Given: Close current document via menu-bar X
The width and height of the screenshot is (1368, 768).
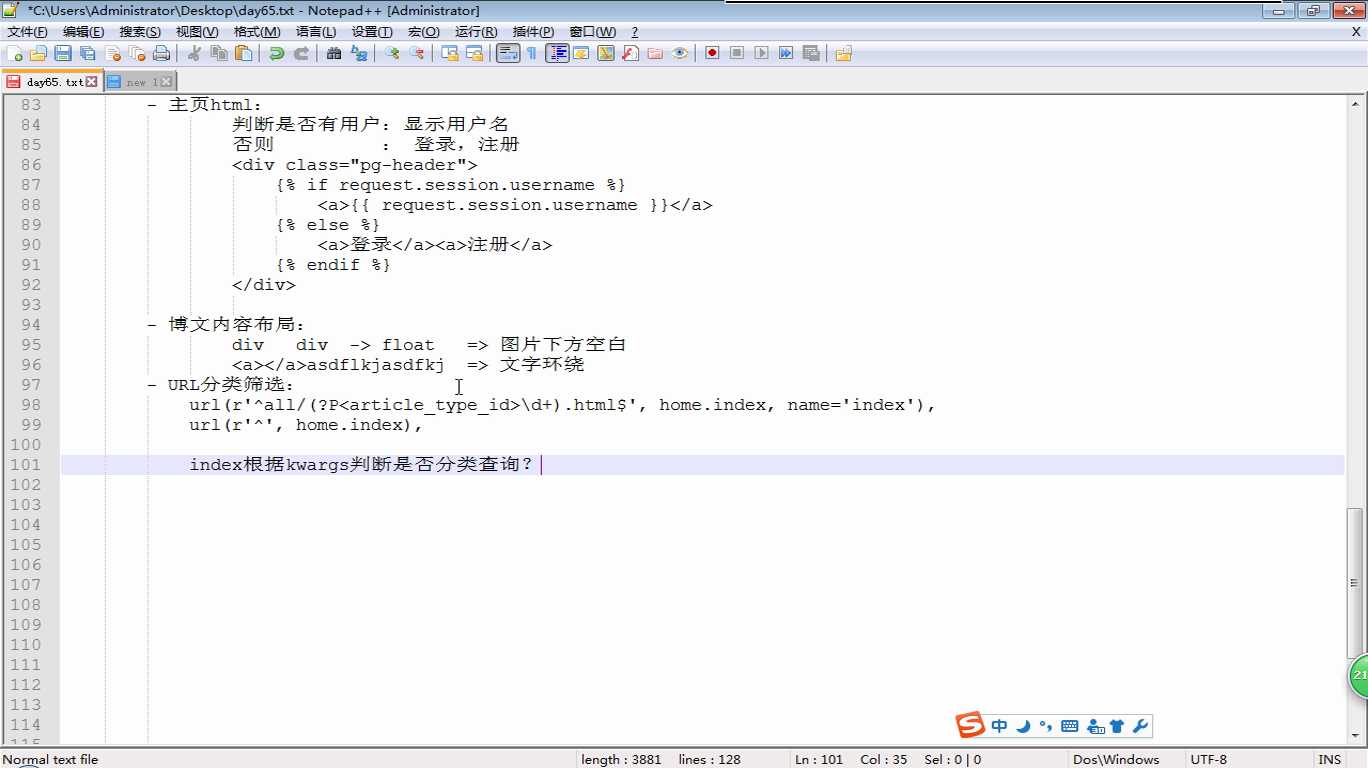Looking at the screenshot, I should pos(1356,32).
